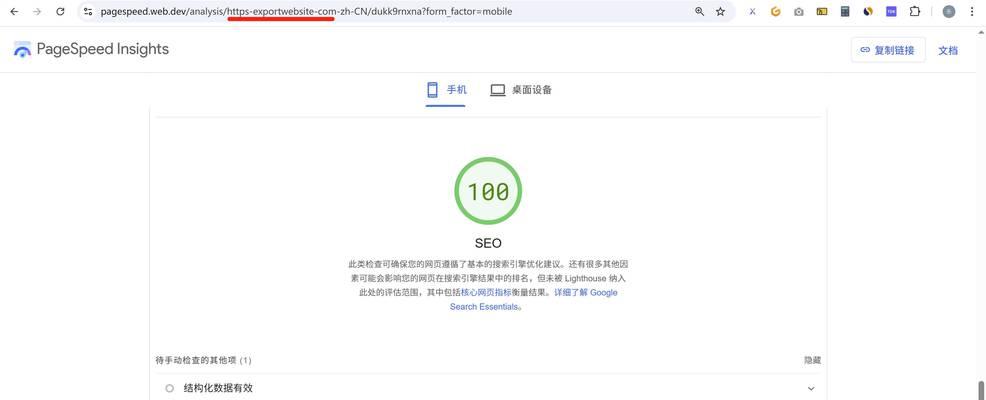The width and height of the screenshot is (986, 400).
Task: Click the chevron on 结构化数据有效 row
Action: pyautogui.click(x=811, y=389)
